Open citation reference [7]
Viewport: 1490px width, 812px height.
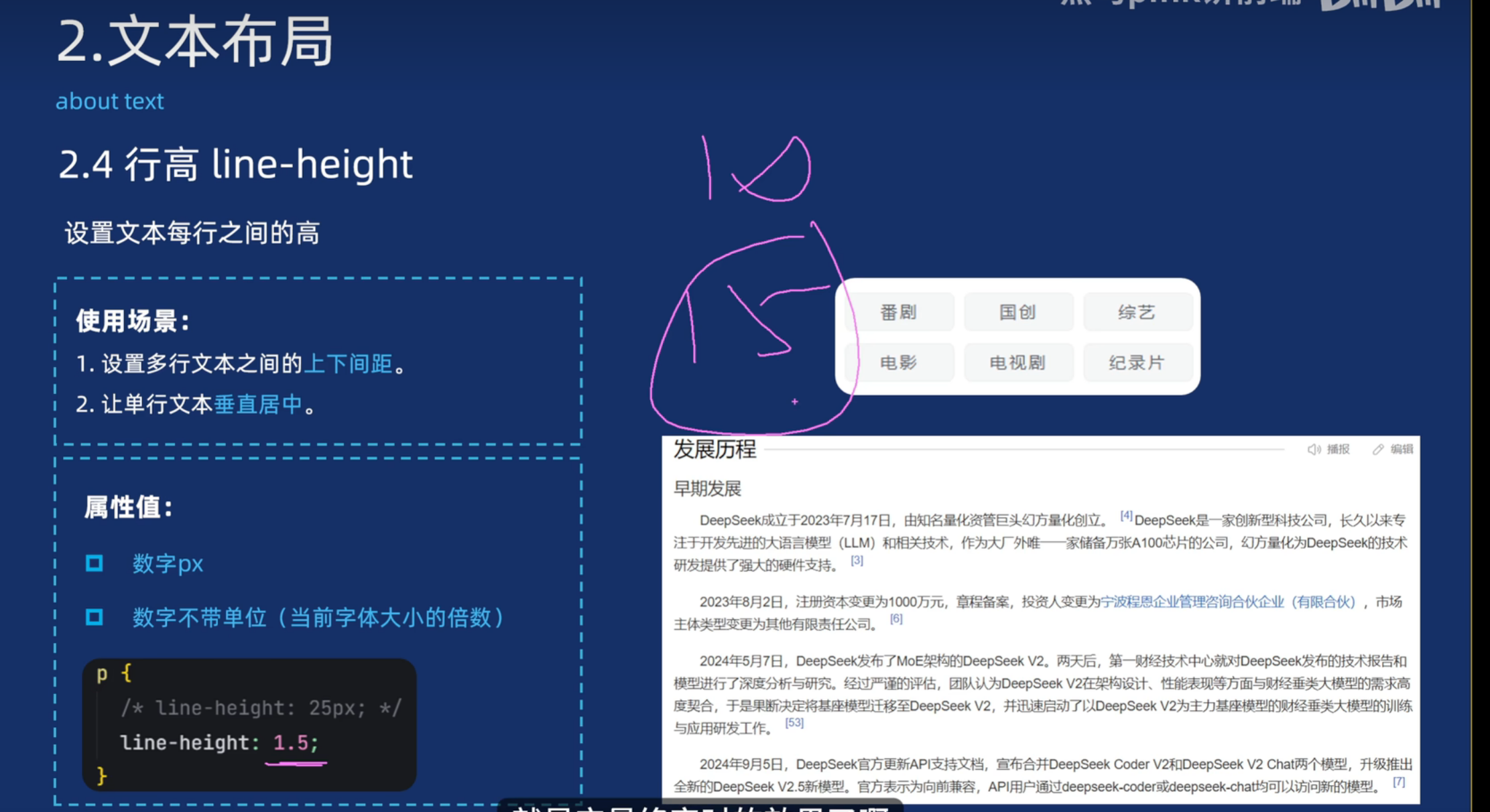click(x=1399, y=782)
